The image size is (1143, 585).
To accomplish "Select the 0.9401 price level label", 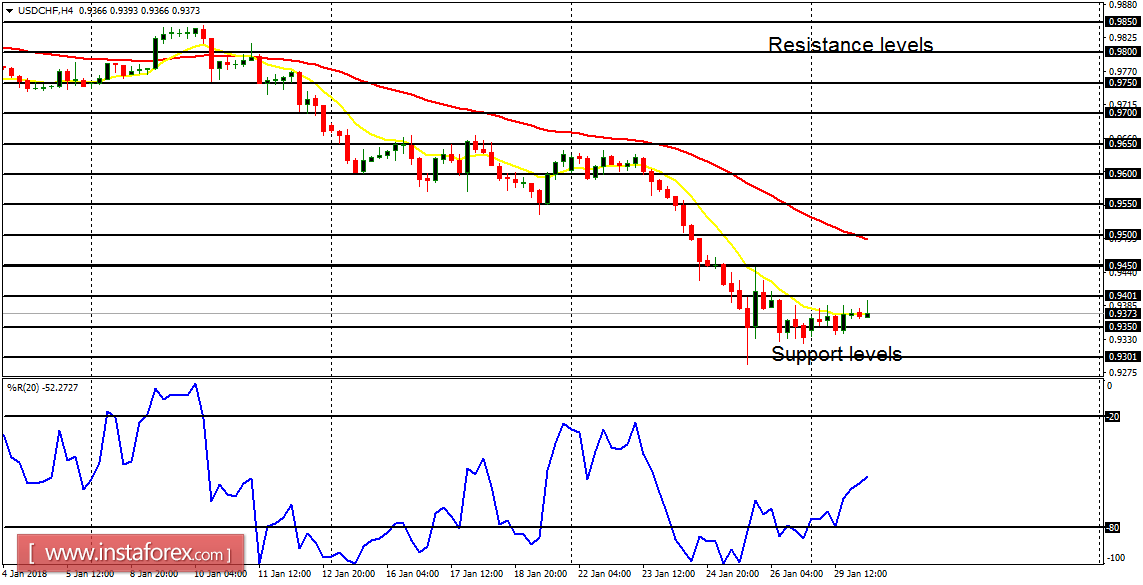I will (x=1121, y=295).
